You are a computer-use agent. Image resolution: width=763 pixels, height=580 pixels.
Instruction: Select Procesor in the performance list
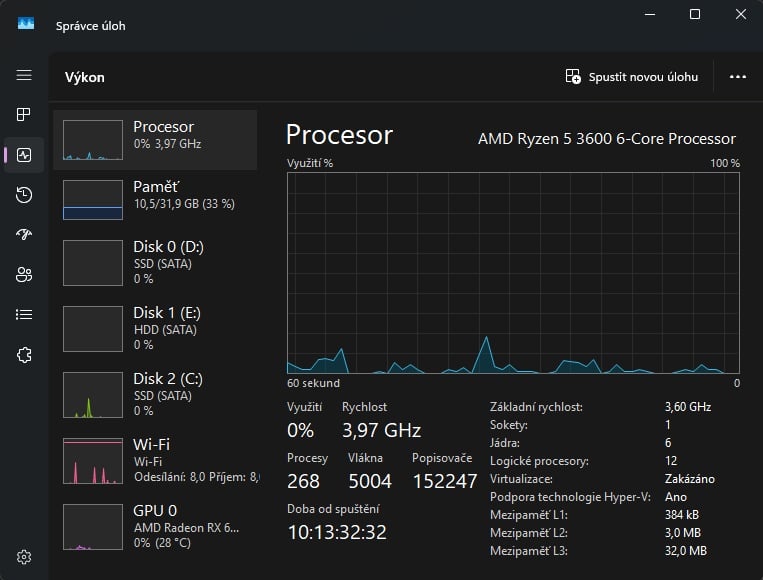(x=155, y=140)
